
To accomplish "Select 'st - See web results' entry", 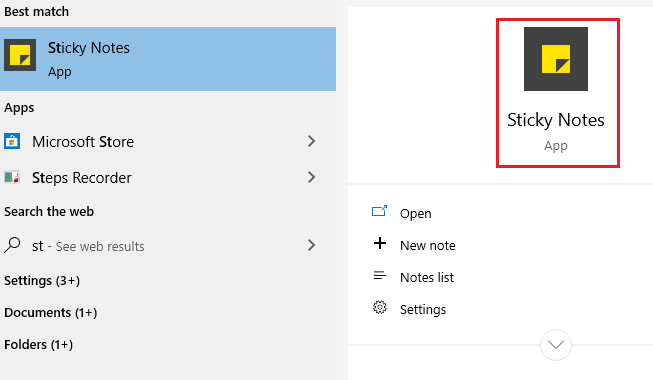I will pyautogui.click(x=168, y=246).
